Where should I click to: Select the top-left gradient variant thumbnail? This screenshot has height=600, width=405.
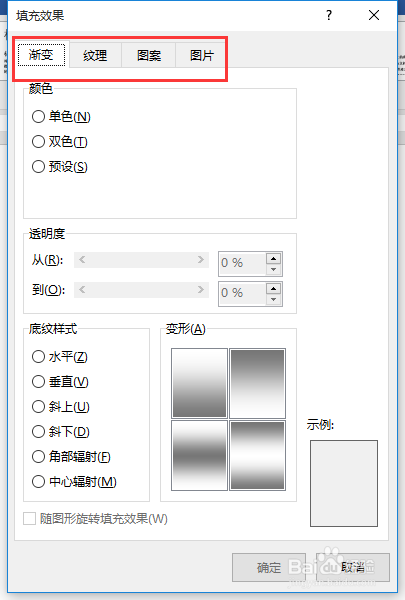[199, 383]
